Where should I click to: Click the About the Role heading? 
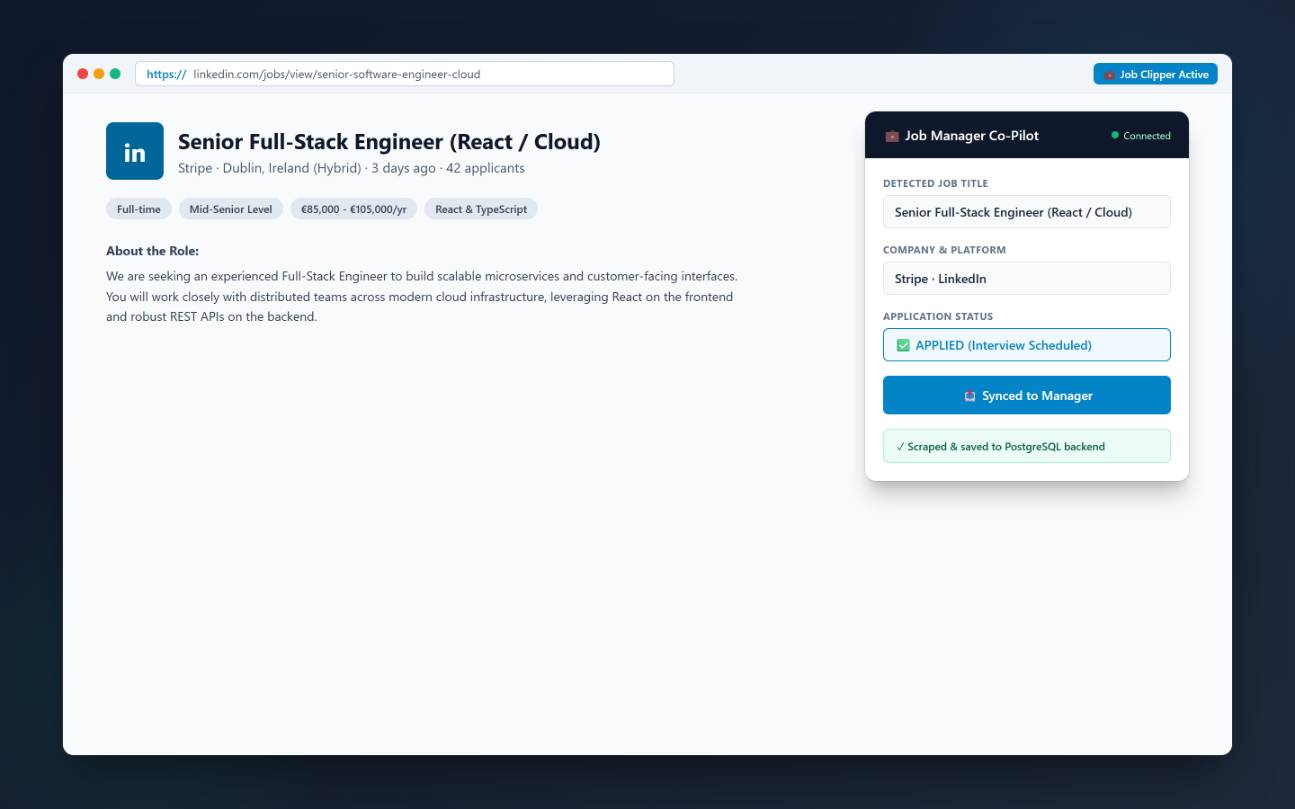tap(152, 251)
